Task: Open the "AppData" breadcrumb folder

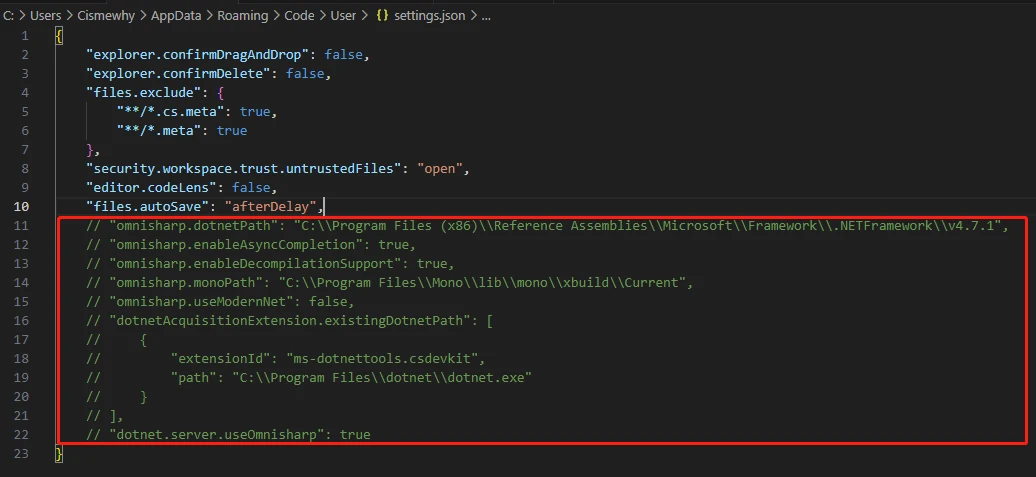Action: click(174, 16)
